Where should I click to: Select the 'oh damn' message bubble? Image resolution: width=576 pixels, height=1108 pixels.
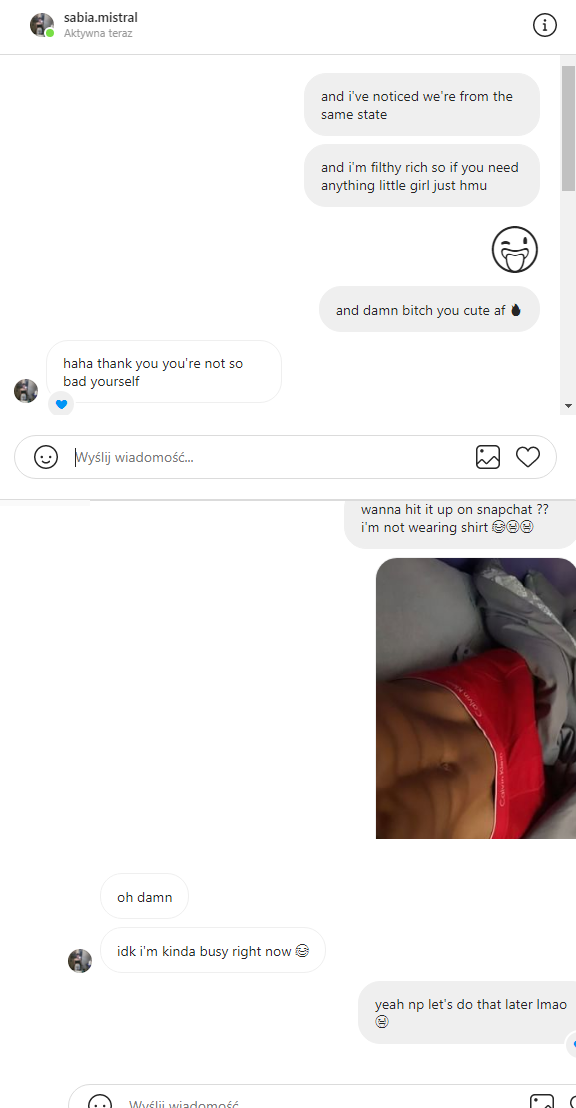(145, 897)
